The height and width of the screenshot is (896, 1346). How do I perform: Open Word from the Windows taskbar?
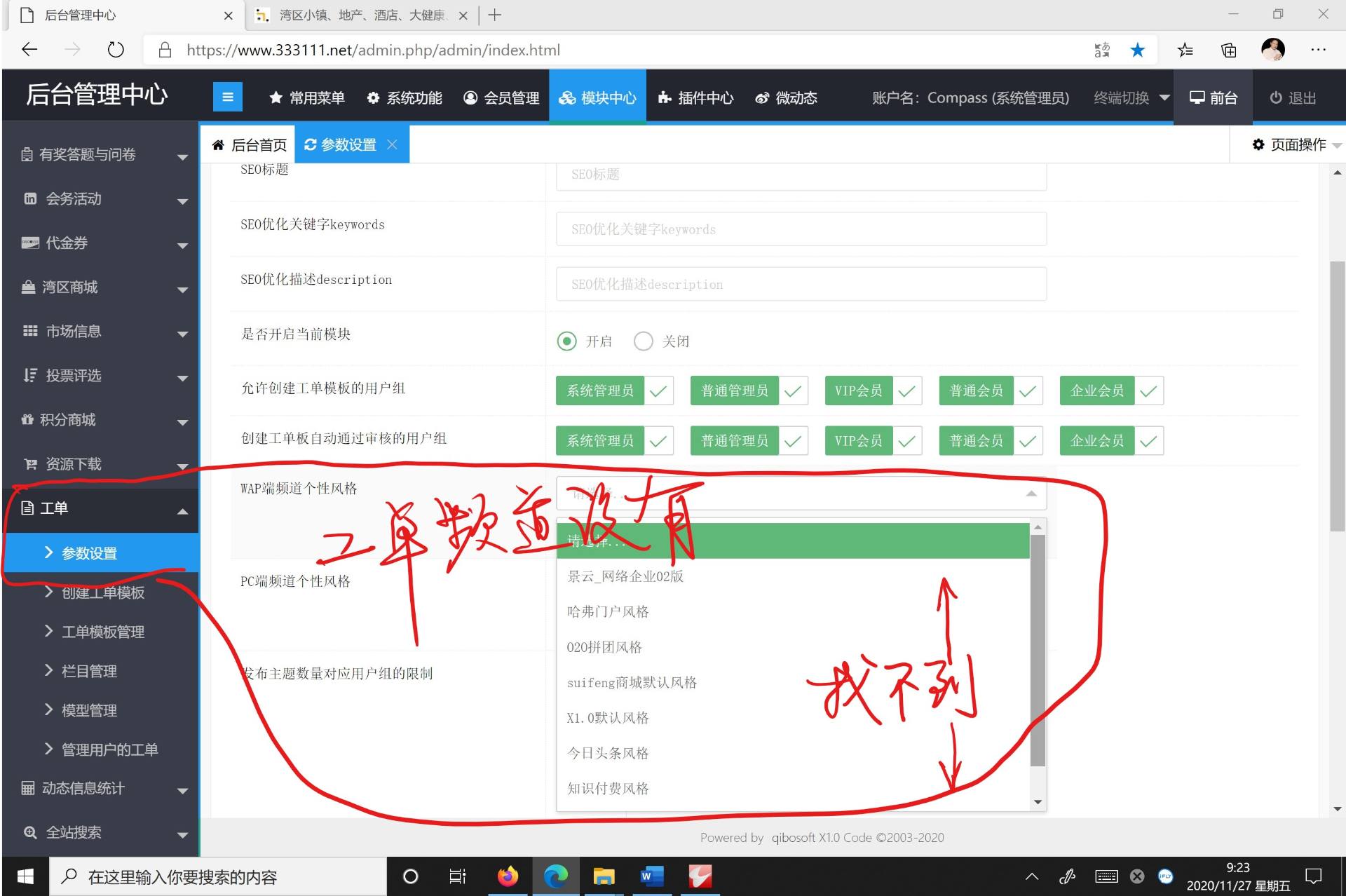(651, 876)
